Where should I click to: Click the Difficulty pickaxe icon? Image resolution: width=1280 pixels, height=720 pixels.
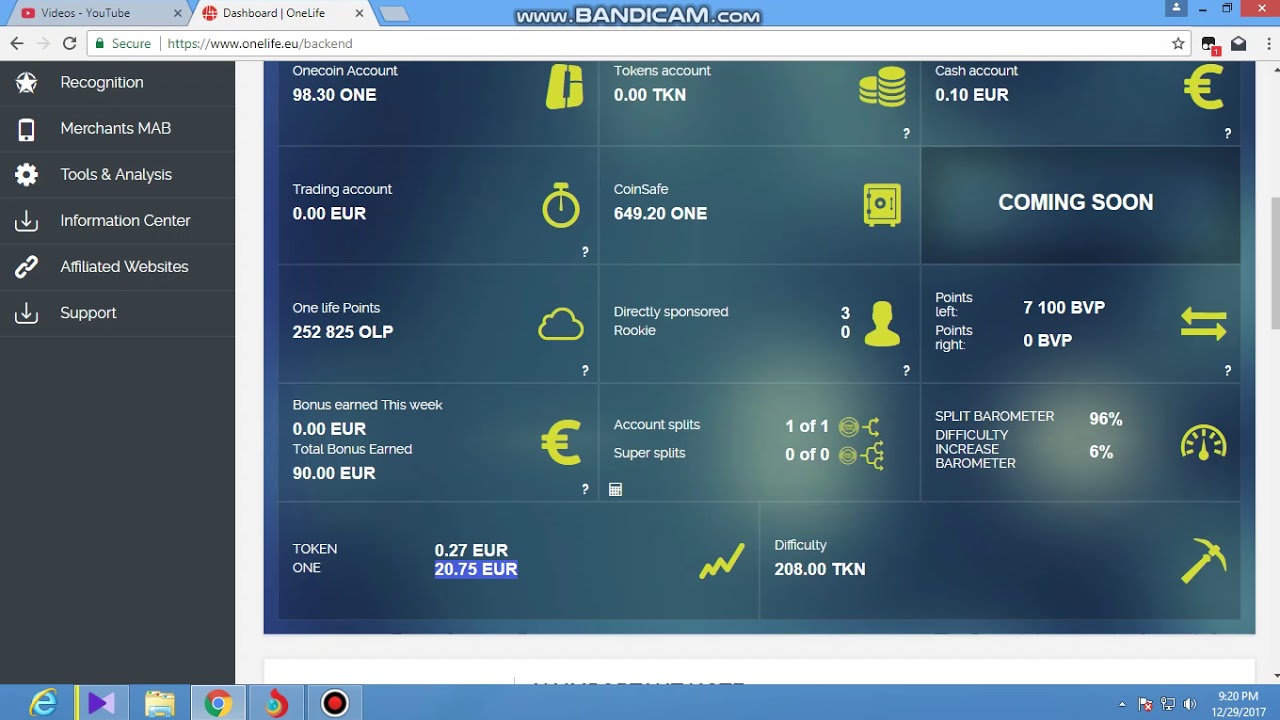pos(1204,561)
